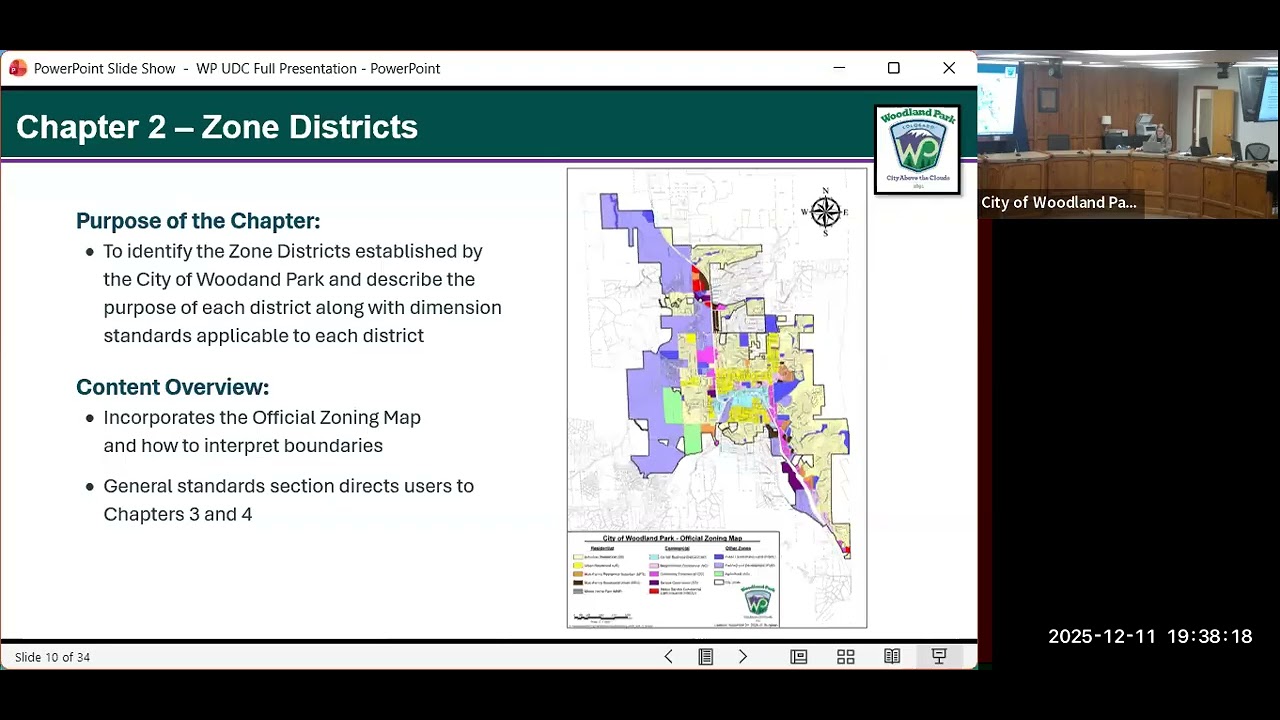Click the 'Content Overview:' heading
Image resolution: width=1280 pixels, height=720 pixels.
pyautogui.click(x=173, y=387)
